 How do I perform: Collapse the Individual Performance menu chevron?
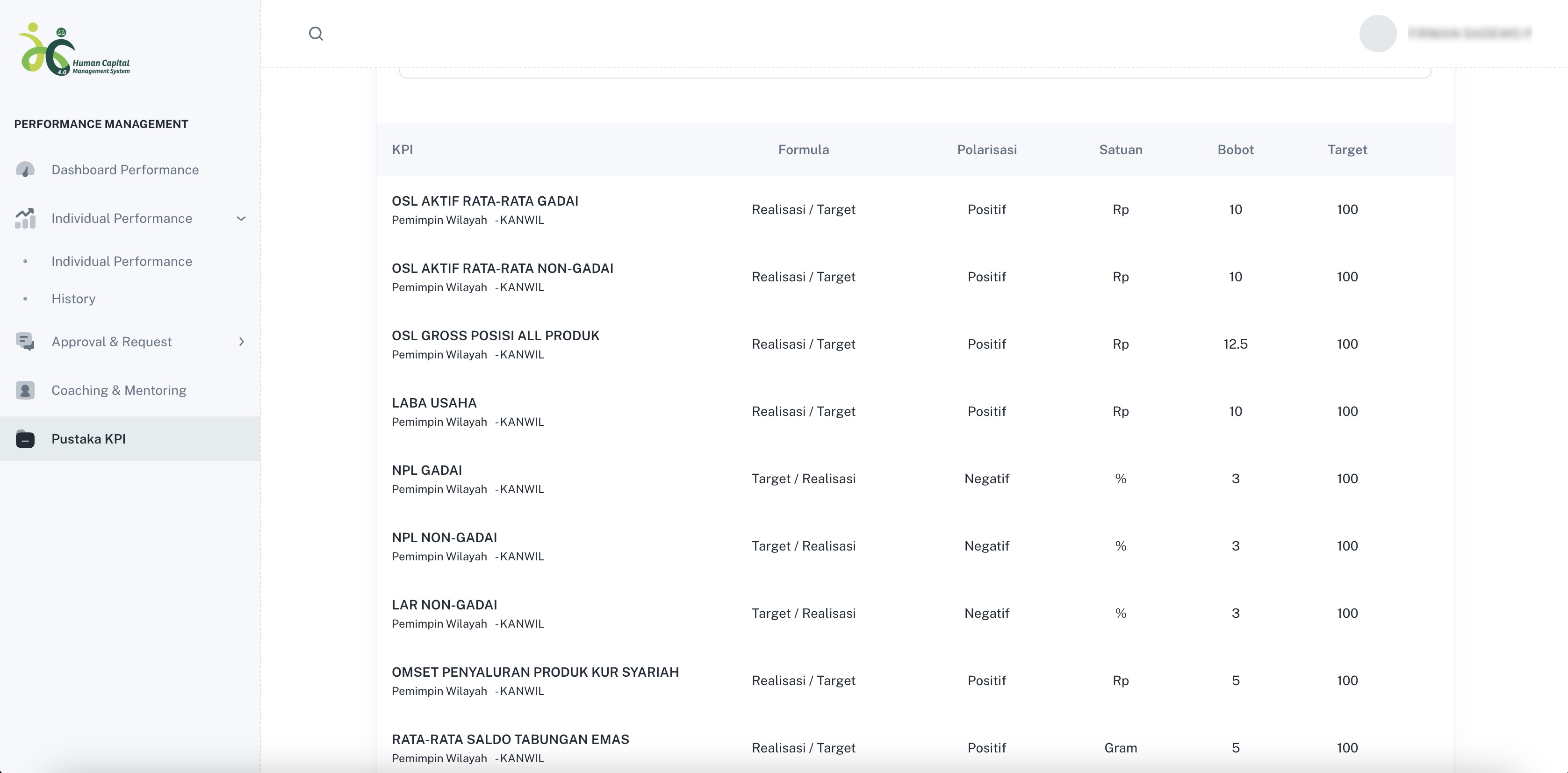pos(241,219)
